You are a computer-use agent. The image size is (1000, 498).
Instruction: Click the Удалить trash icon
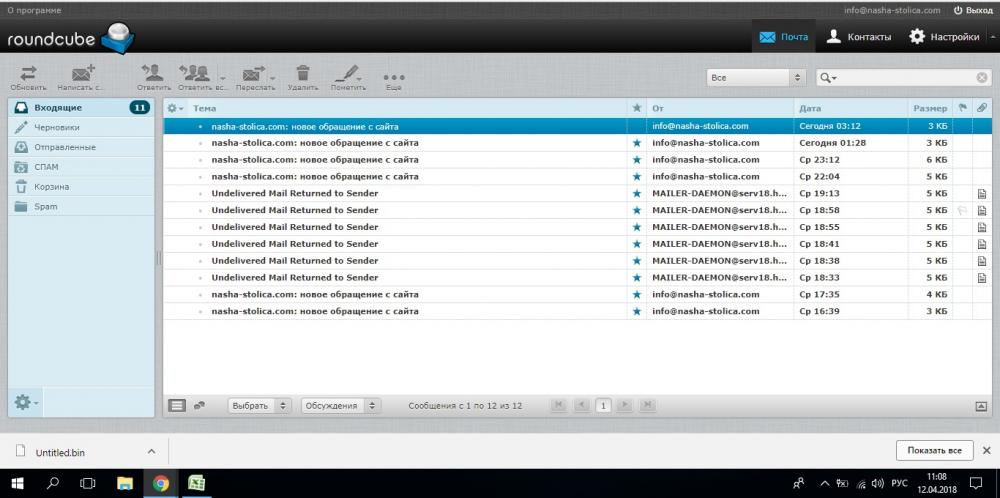coord(302,73)
